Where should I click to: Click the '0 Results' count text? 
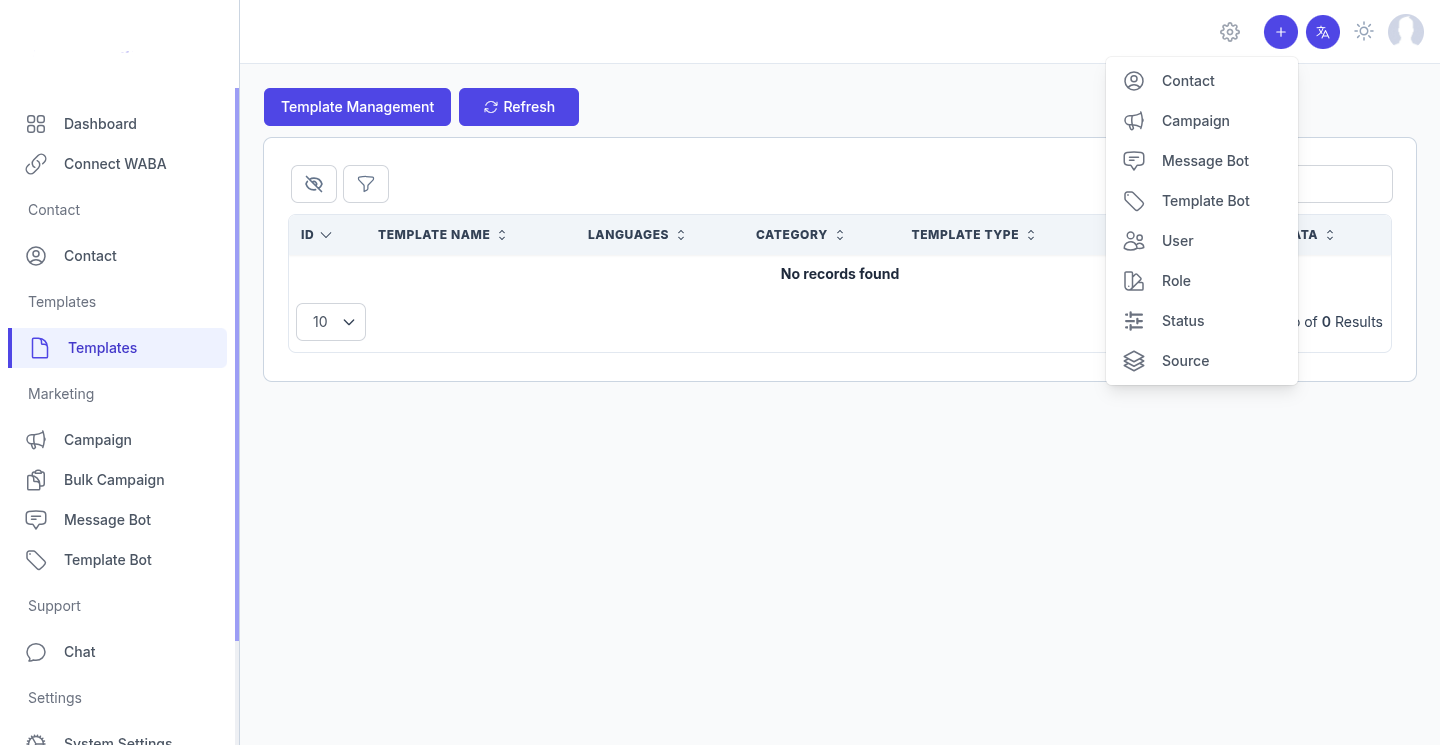[1352, 322]
